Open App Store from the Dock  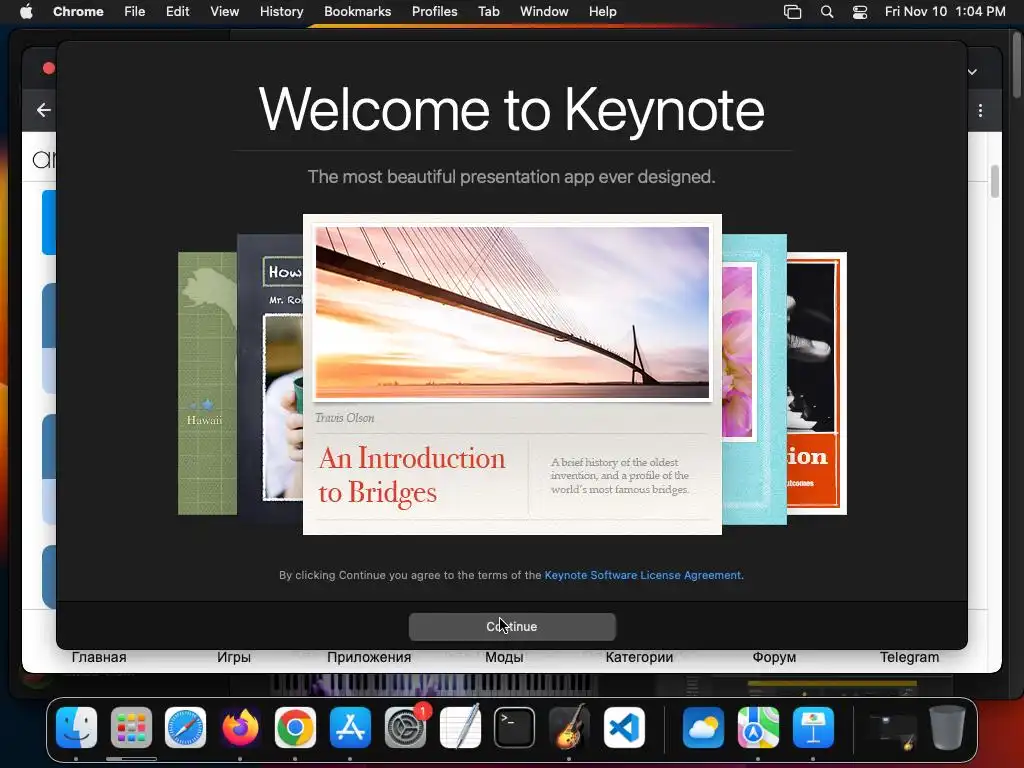point(350,728)
